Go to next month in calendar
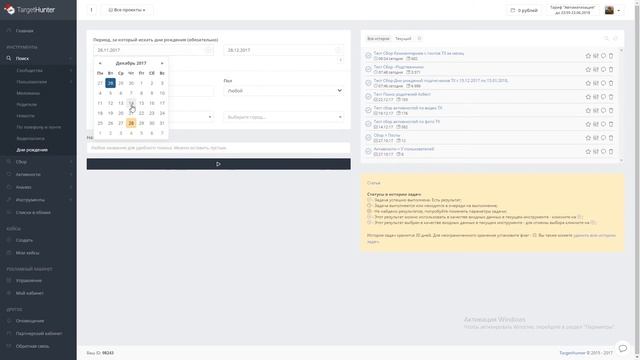Image resolution: width=640 pixels, height=360 pixels. 162,63
